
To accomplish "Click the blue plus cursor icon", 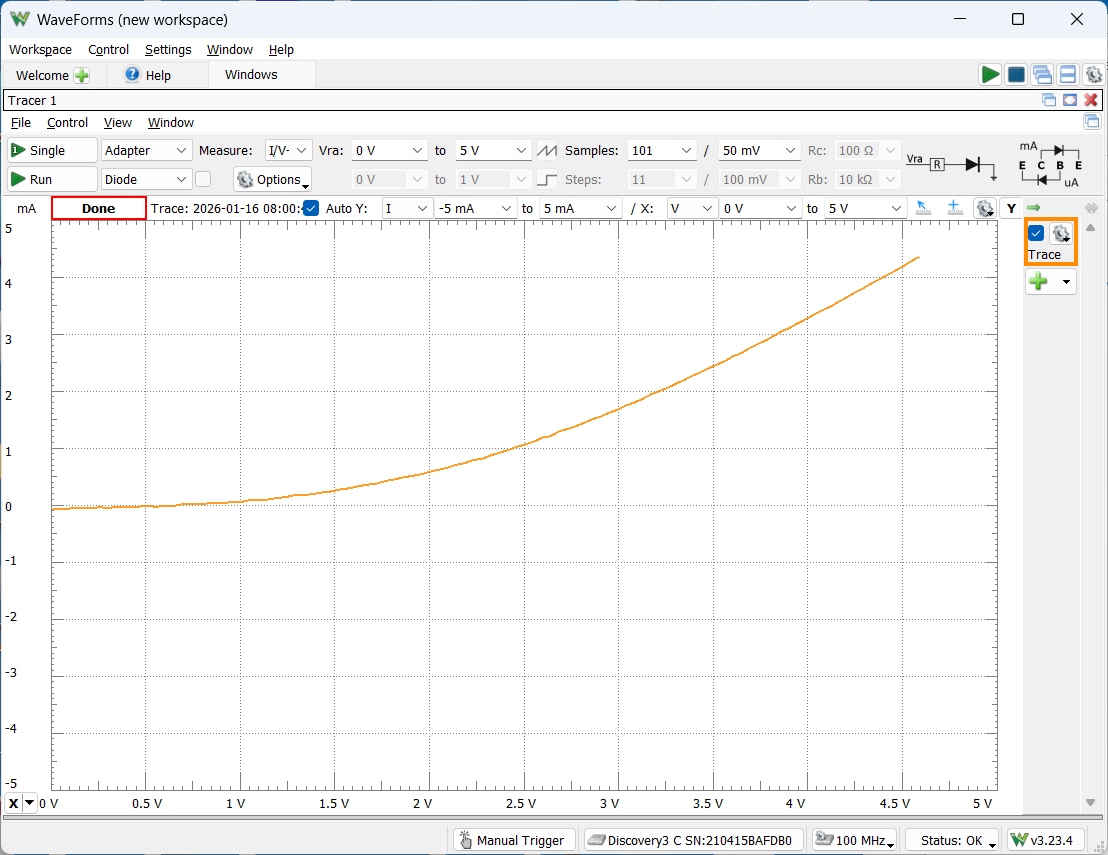I will [x=954, y=208].
